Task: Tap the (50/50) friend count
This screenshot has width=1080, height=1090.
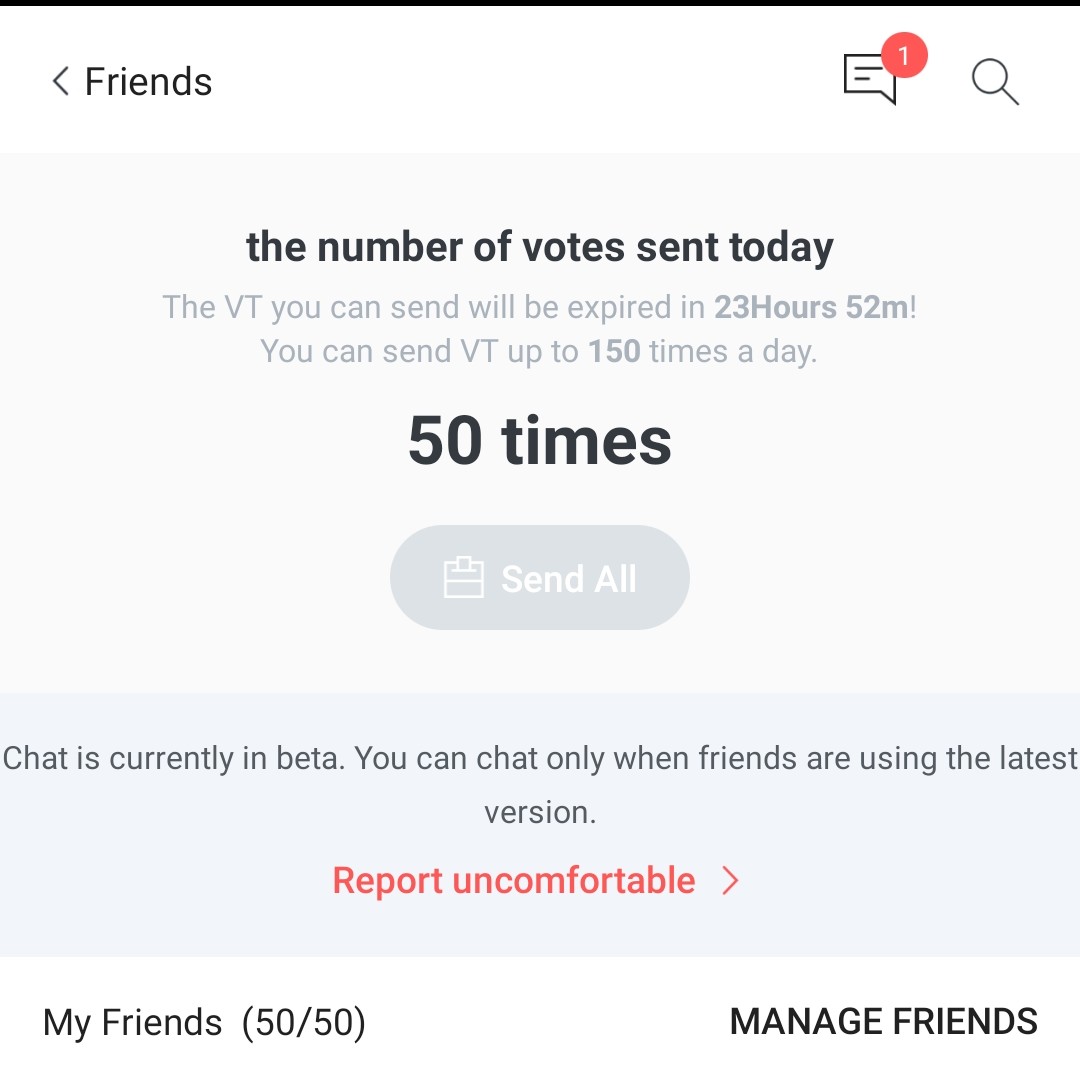Action: 304,1023
